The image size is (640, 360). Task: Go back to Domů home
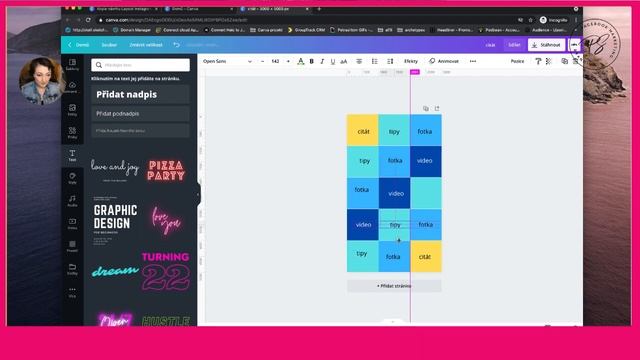point(79,45)
